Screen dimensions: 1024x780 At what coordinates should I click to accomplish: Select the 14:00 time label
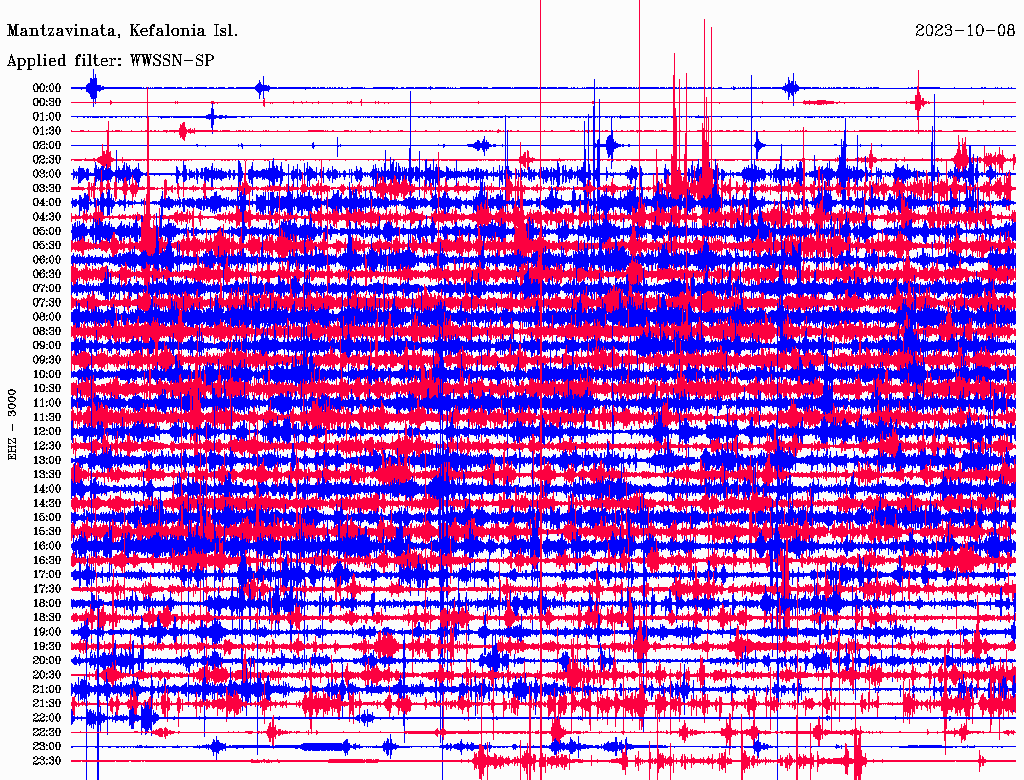coord(47,489)
